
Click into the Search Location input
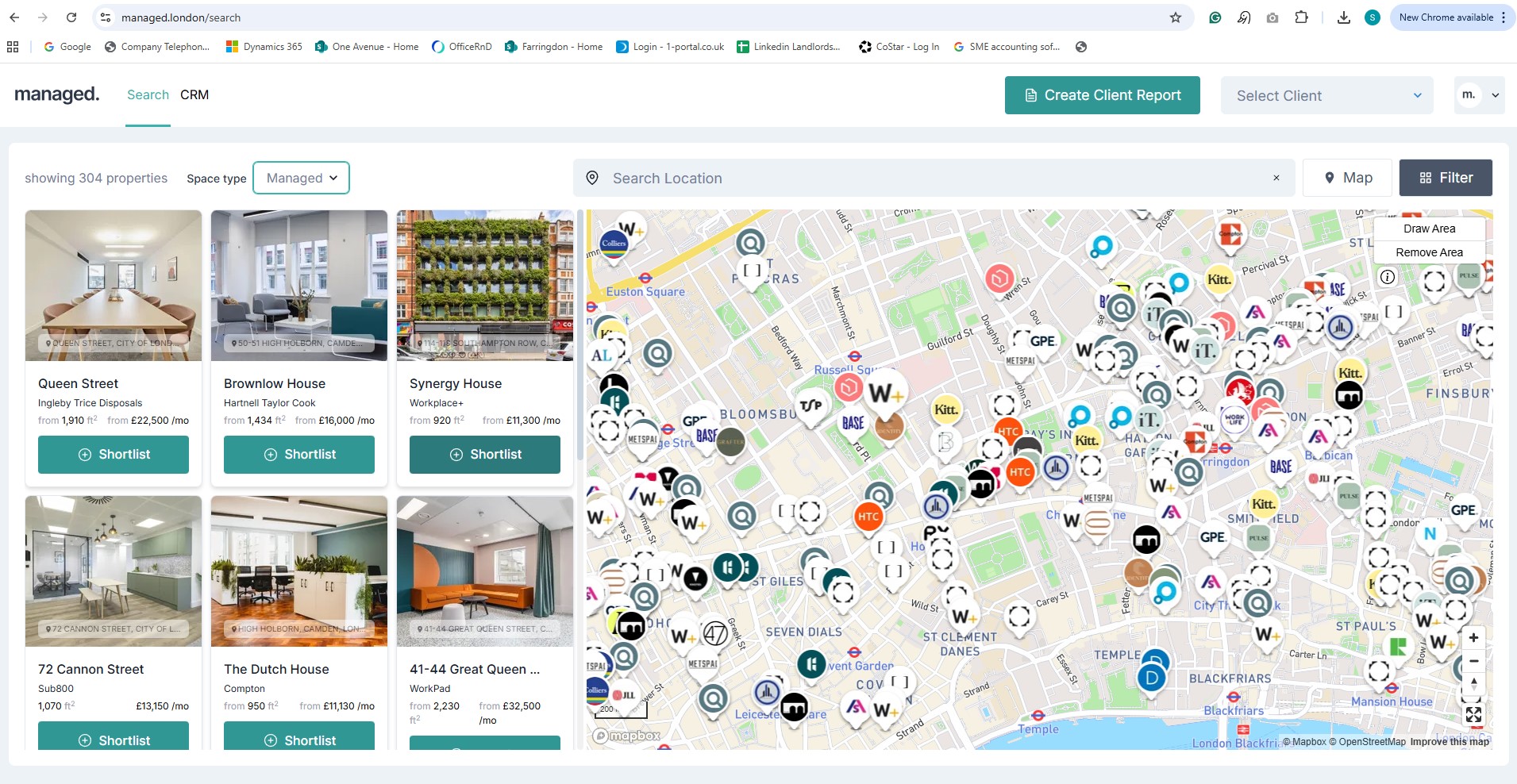pos(929,179)
